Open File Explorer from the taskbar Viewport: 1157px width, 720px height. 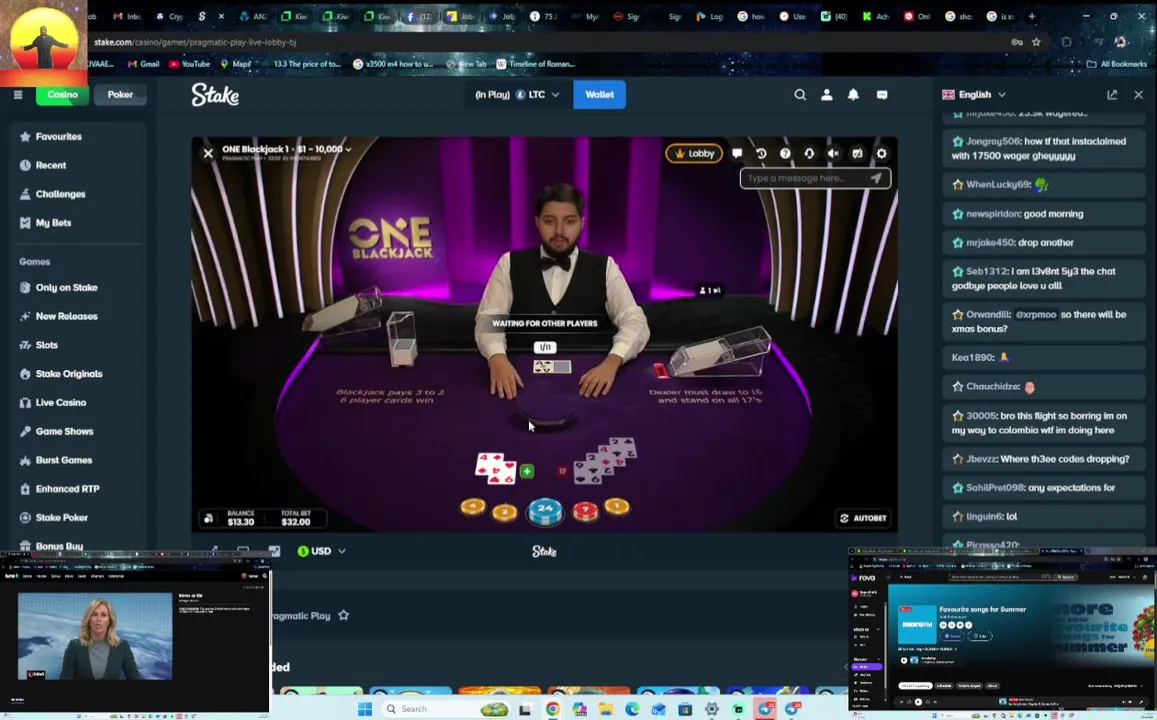click(x=606, y=709)
